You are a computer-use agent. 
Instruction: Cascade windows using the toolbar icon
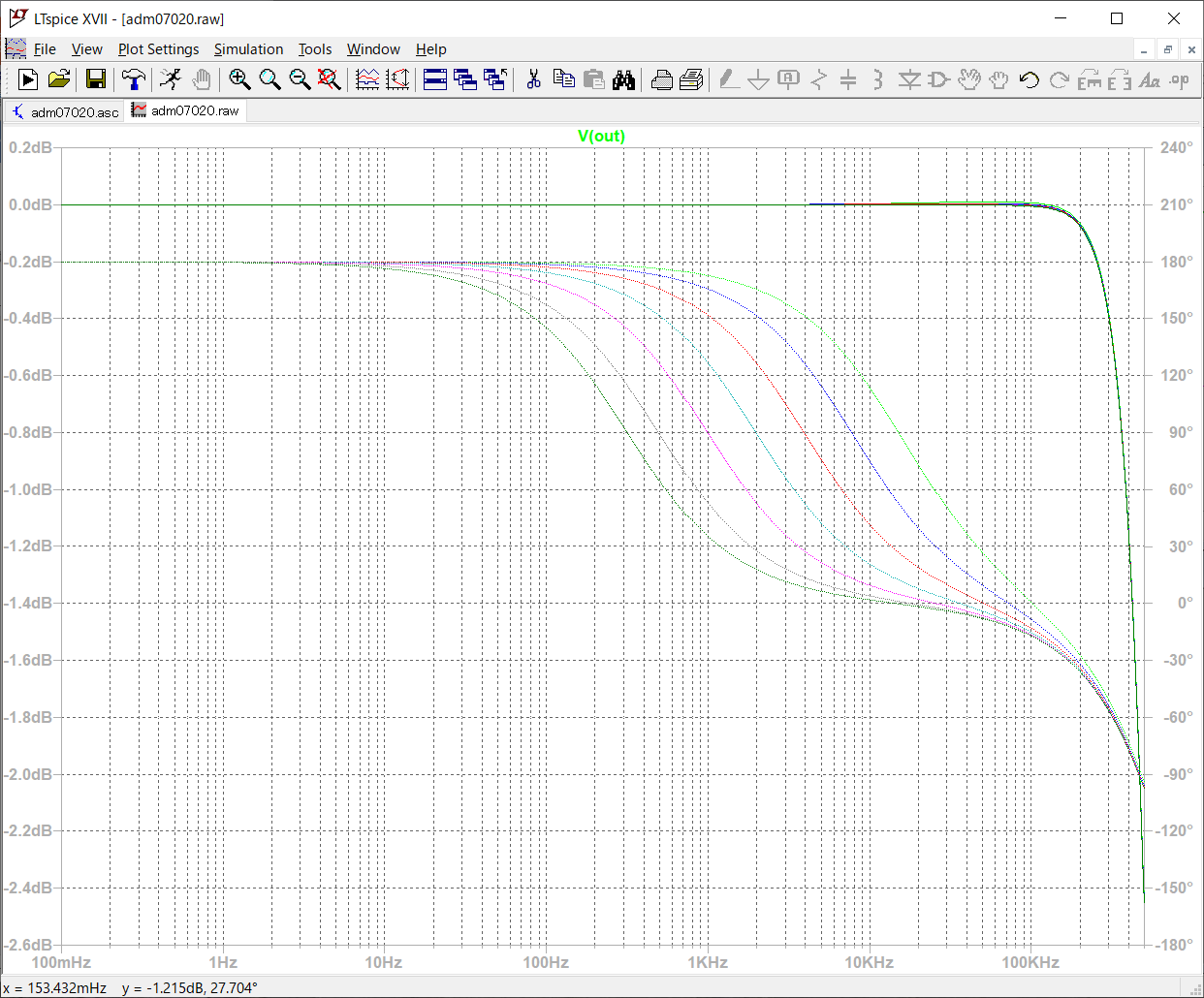coord(465,79)
